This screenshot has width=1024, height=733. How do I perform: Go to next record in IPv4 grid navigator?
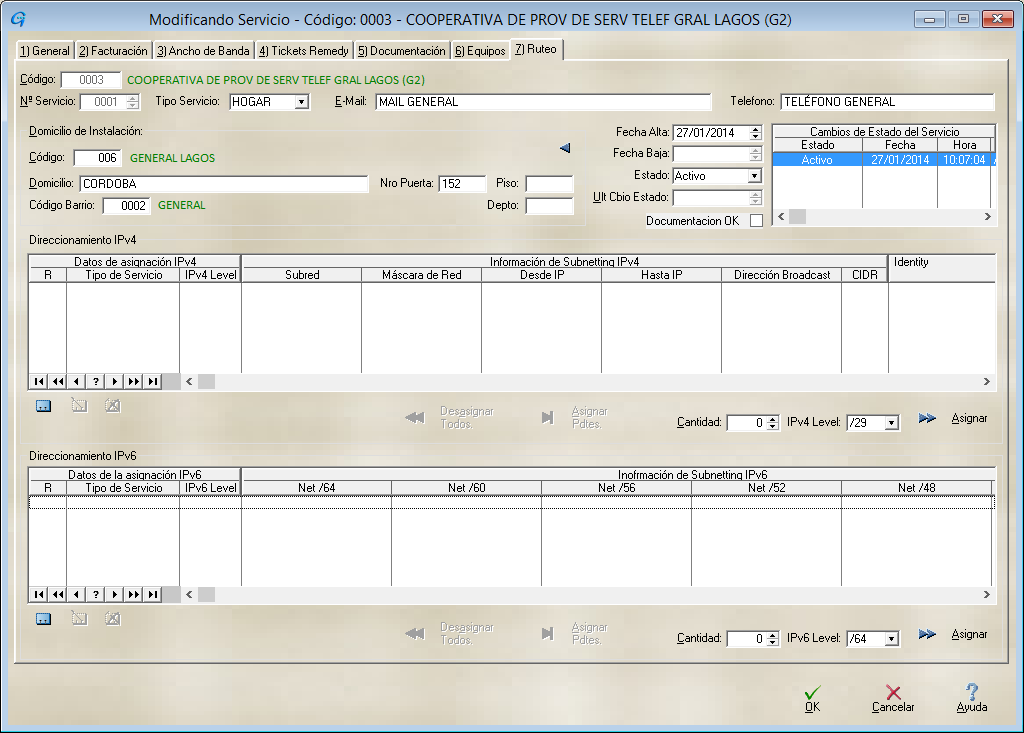click(x=115, y=382)
